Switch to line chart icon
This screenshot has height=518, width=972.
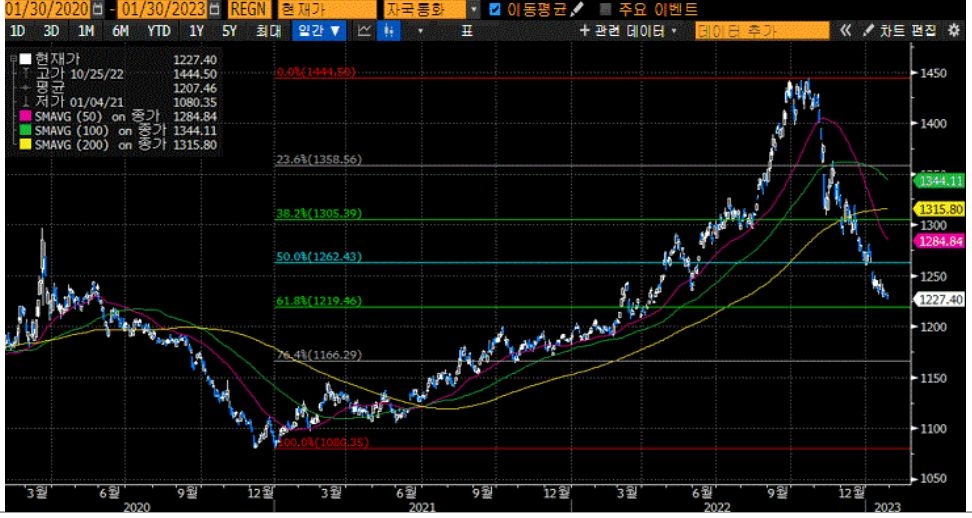pos(364,31)
